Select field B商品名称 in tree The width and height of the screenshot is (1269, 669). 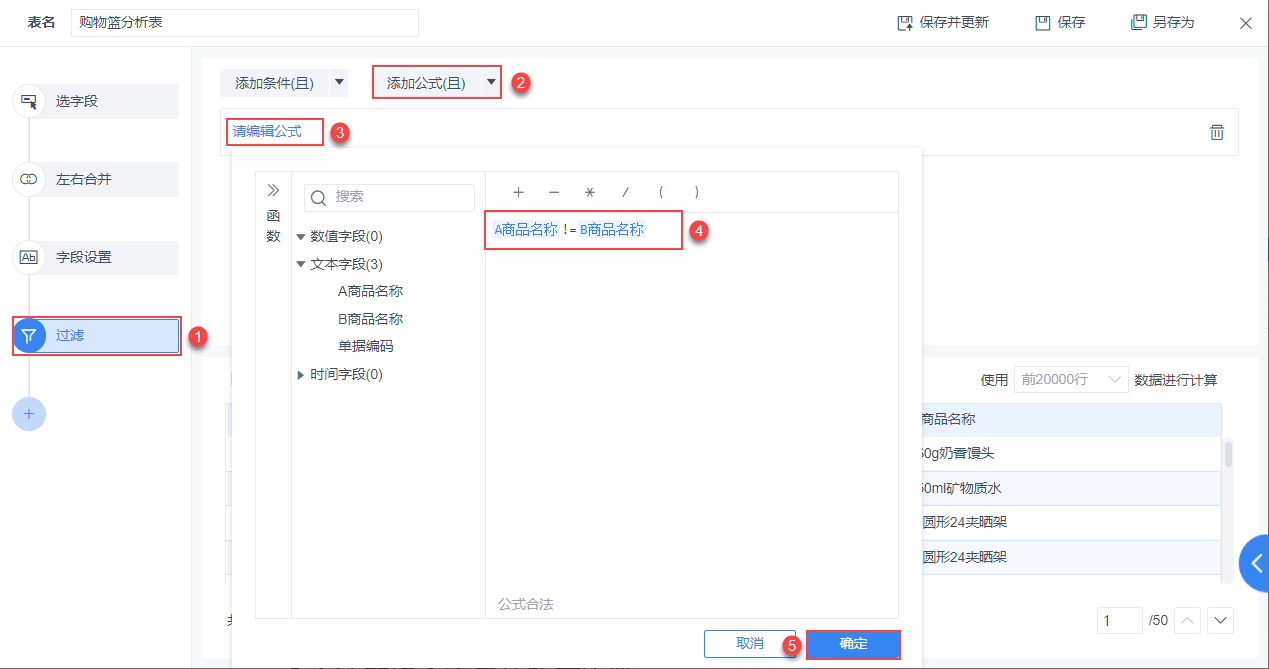(370, 319)
